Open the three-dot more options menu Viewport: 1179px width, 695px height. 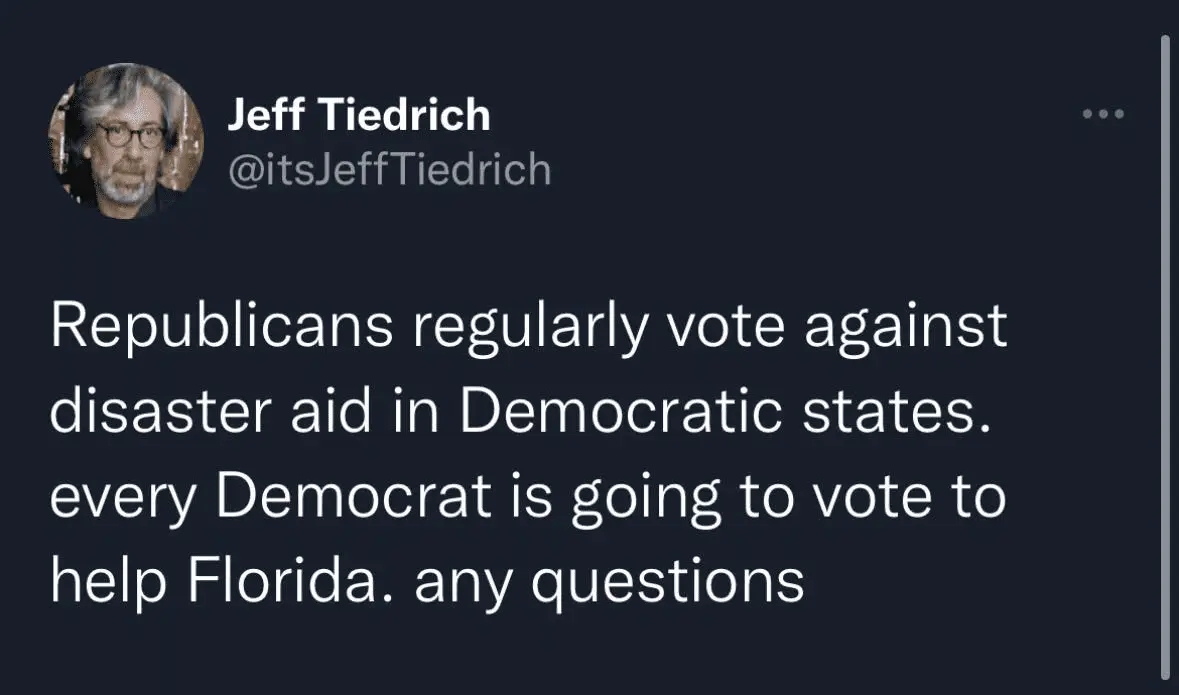[1104, 114]
